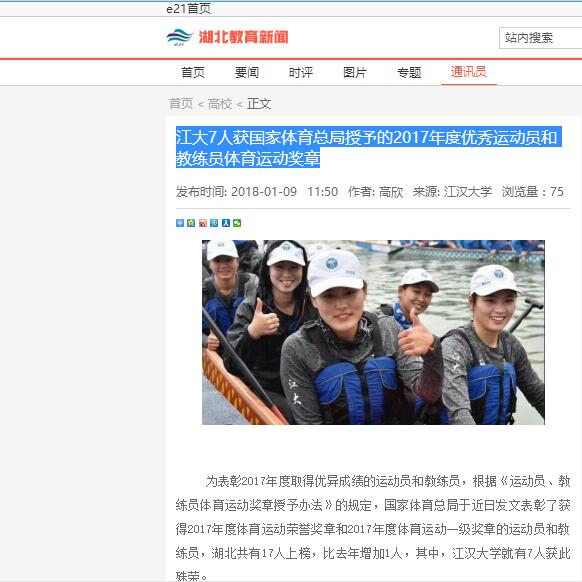Share article via green WeChat icon
This screenshot has height=582, width=582.
237,223
